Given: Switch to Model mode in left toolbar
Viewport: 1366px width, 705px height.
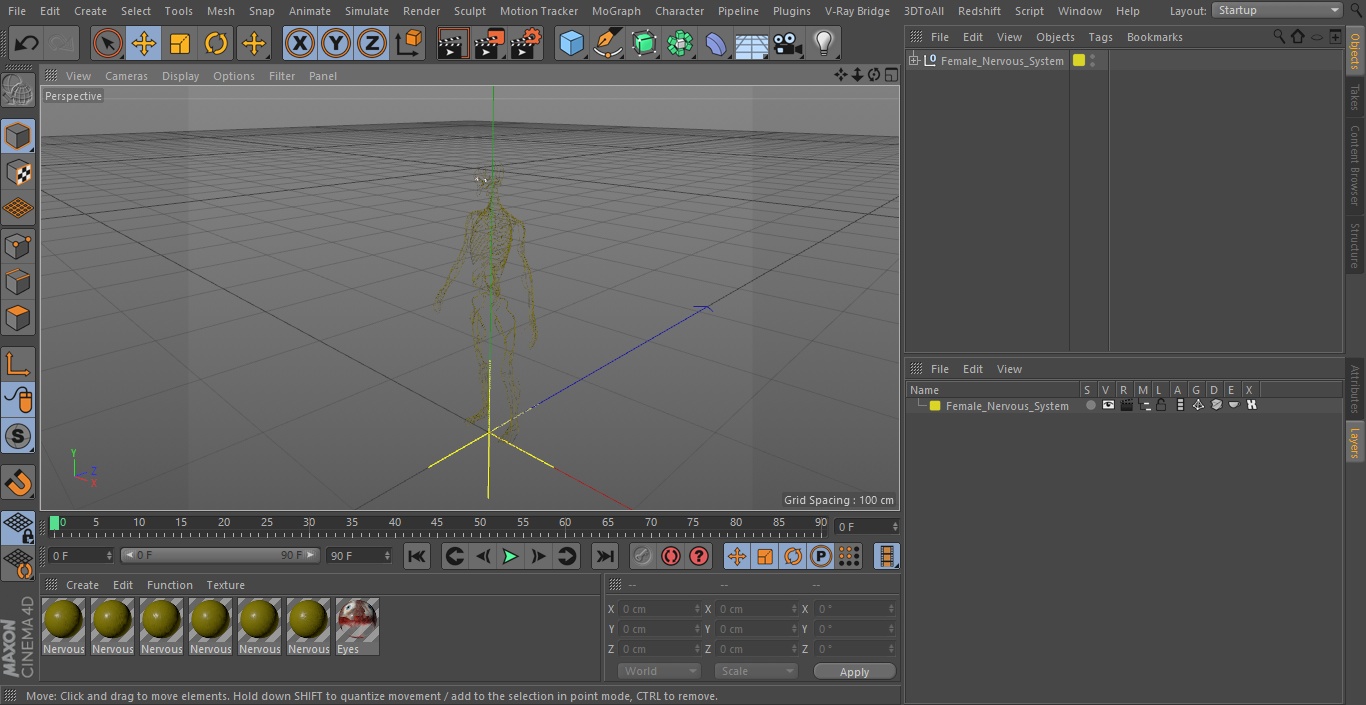Looking at the screenshot, I should point(18,135).
